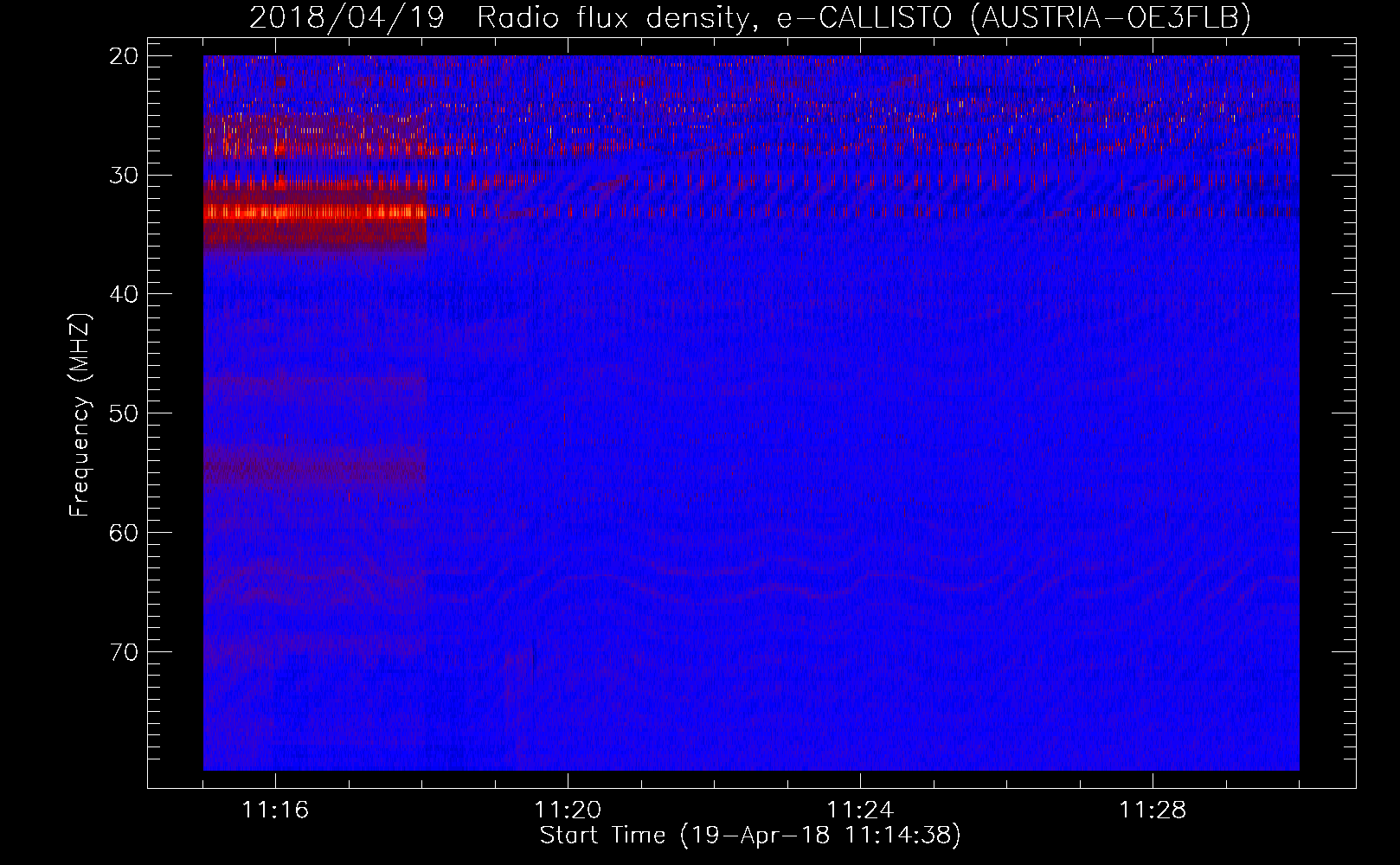Click the frequency tick label '60'
The width and height of the screenshot is (1400, 865).
coord(125,533)
